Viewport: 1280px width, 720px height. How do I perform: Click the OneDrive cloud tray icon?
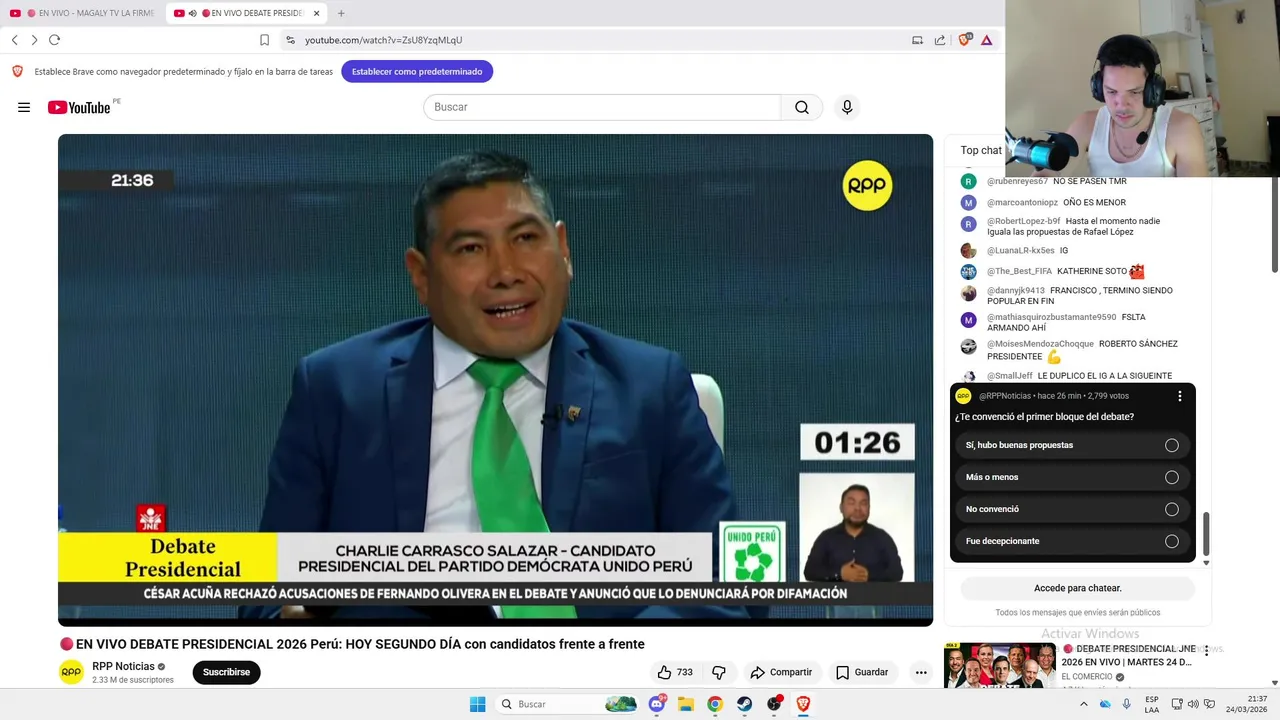(1105, 704)
